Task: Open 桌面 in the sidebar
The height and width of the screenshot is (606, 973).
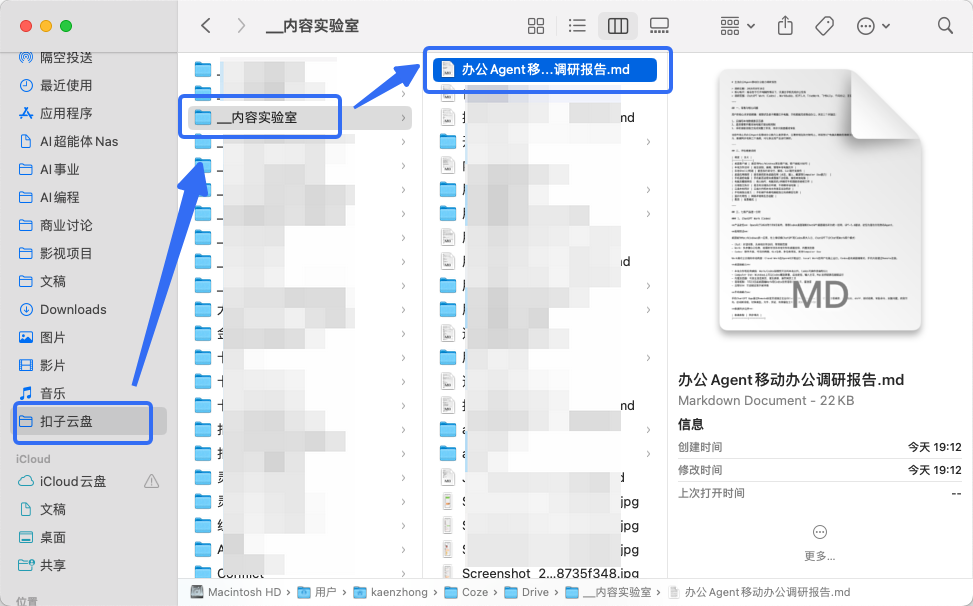Action: [53, 537]
